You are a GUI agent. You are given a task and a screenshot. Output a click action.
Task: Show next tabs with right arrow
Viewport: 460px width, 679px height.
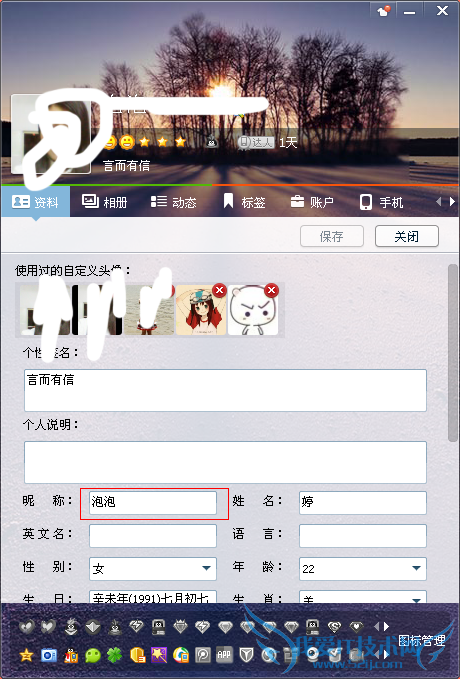(452, 202)
